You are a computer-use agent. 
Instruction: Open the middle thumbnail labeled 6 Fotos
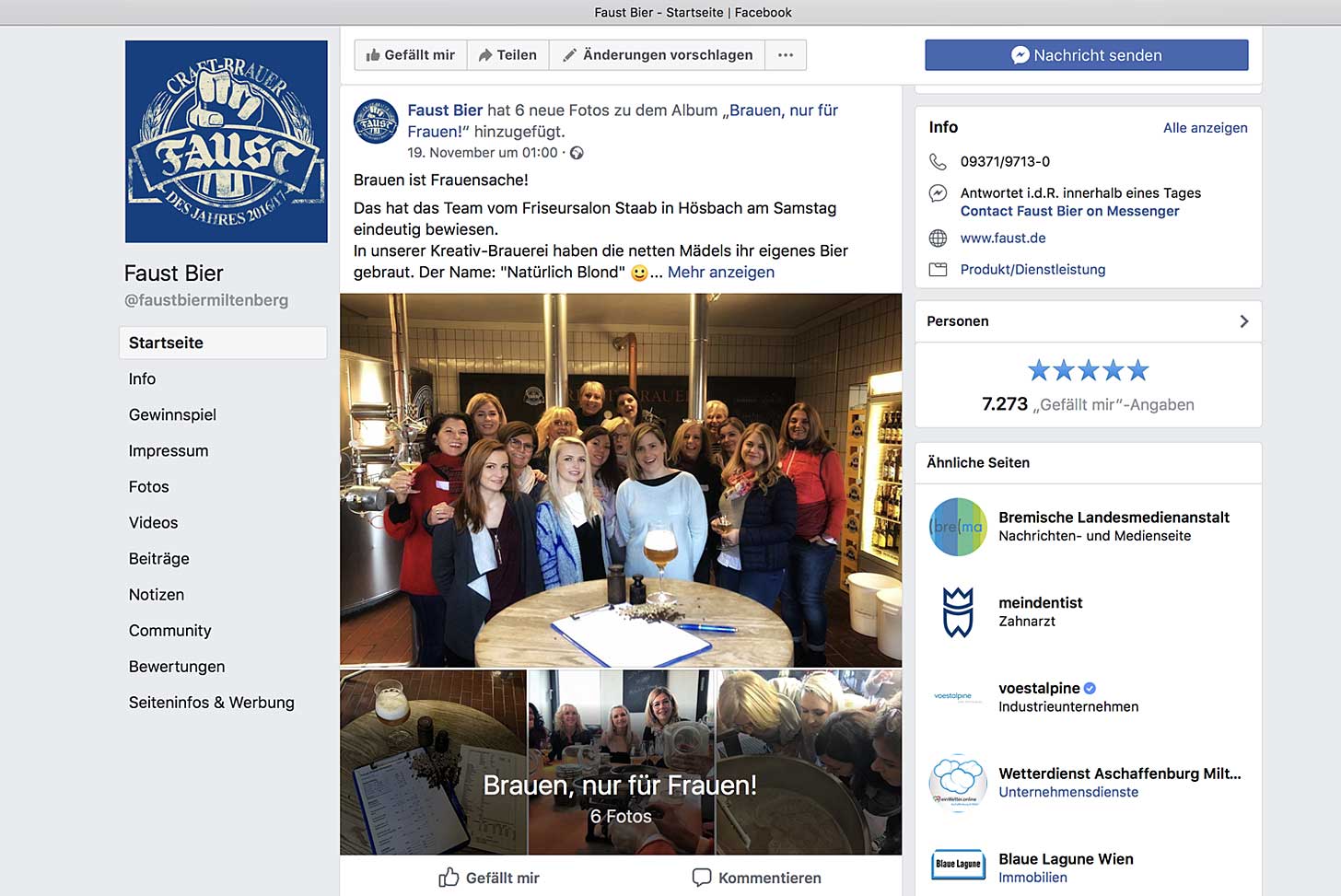(x=621, y=762)
